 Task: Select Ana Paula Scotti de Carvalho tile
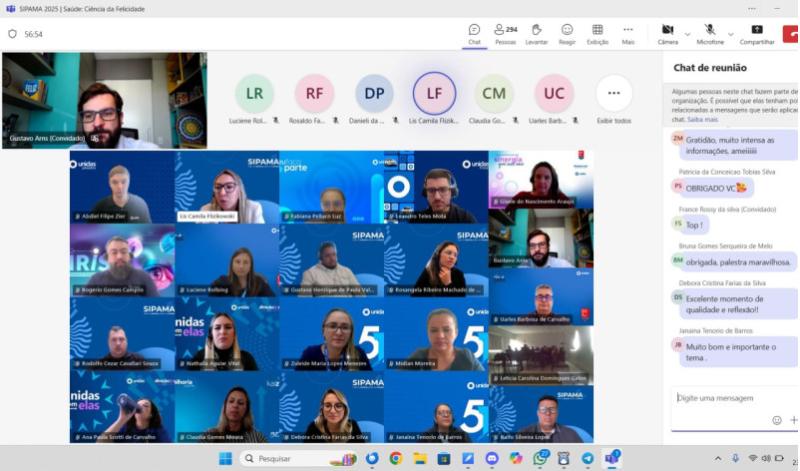pyautogui.click(x=122, y=407)
